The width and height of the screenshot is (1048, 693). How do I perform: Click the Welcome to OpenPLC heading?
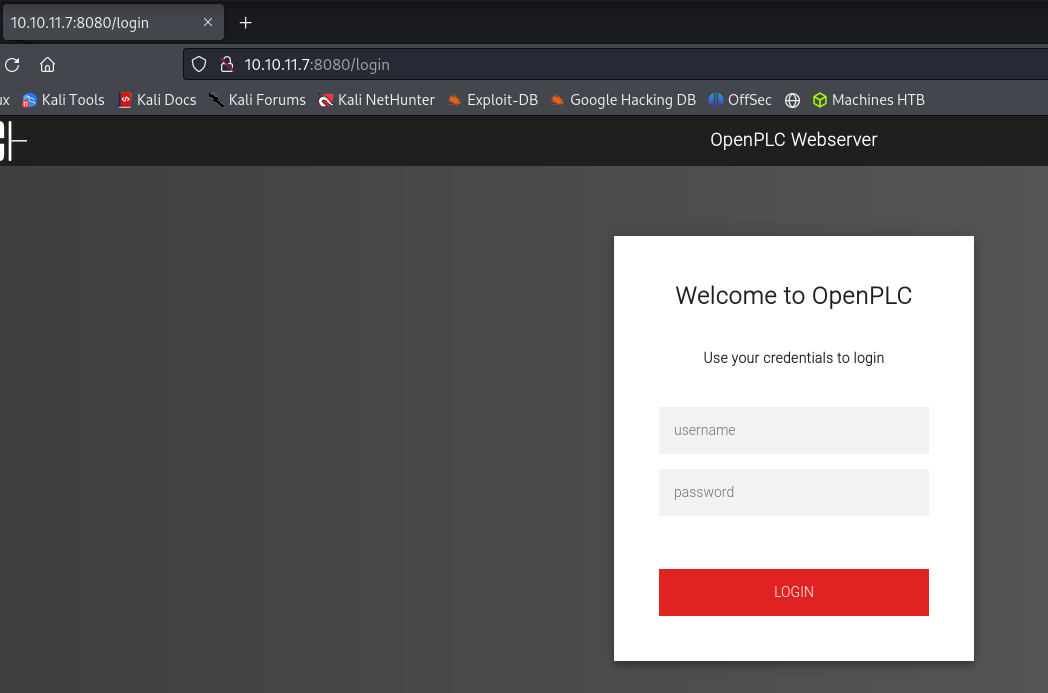pos(793,295)
